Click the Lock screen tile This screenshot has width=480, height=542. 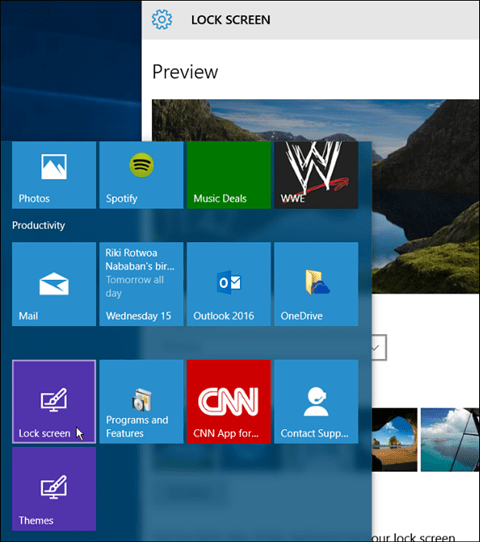click(54, 402)
